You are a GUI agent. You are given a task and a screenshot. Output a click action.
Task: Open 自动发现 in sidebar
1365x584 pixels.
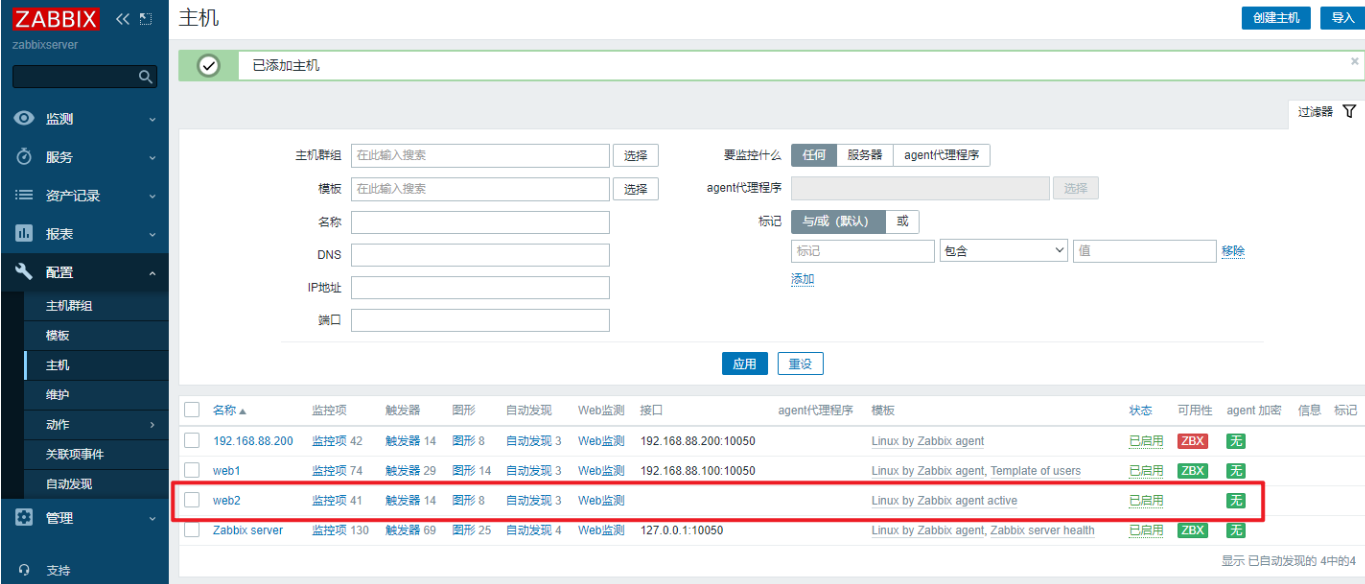click(x=69, y=484)
